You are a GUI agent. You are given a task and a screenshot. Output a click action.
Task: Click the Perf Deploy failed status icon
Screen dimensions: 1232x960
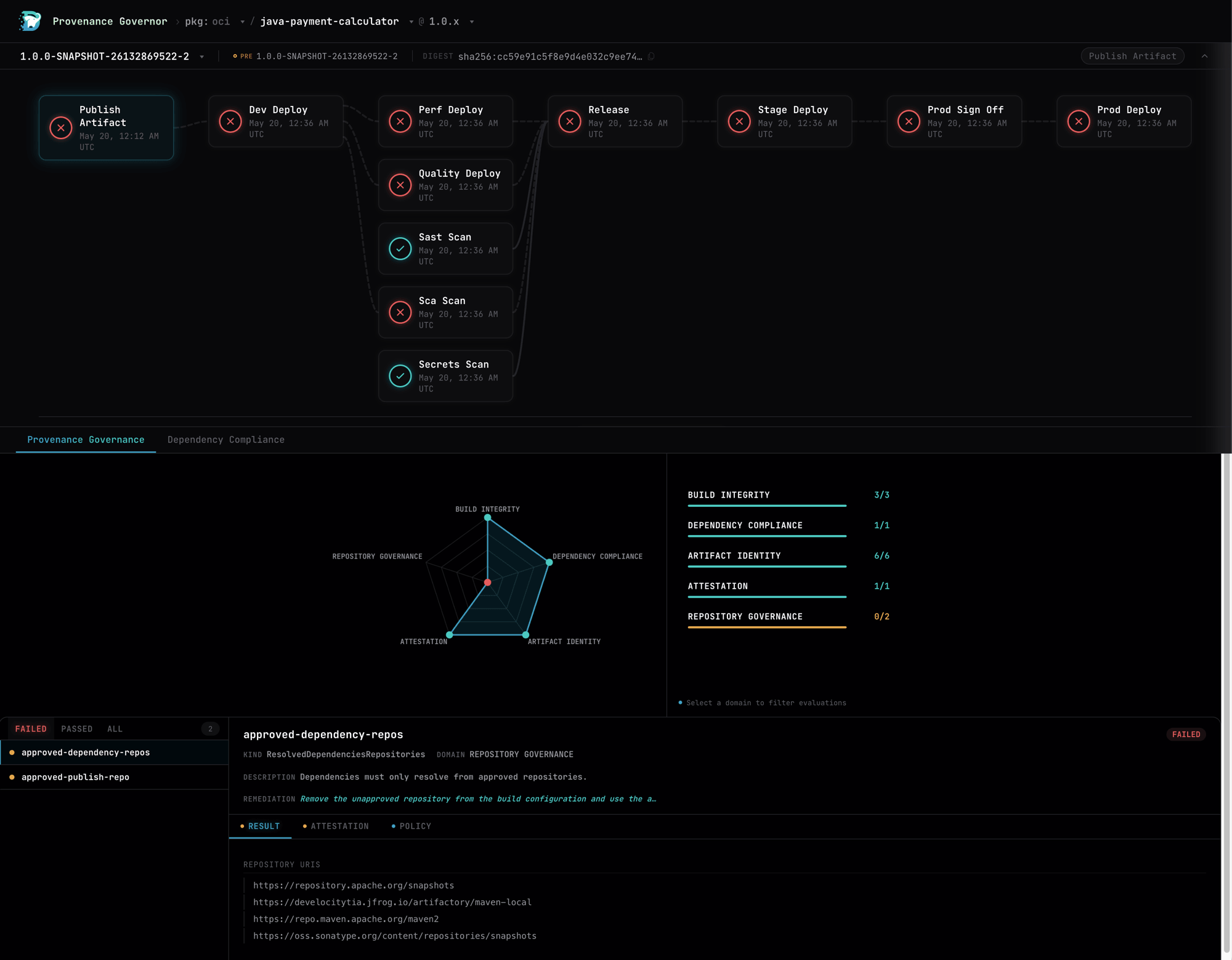(x=400, y=121)
